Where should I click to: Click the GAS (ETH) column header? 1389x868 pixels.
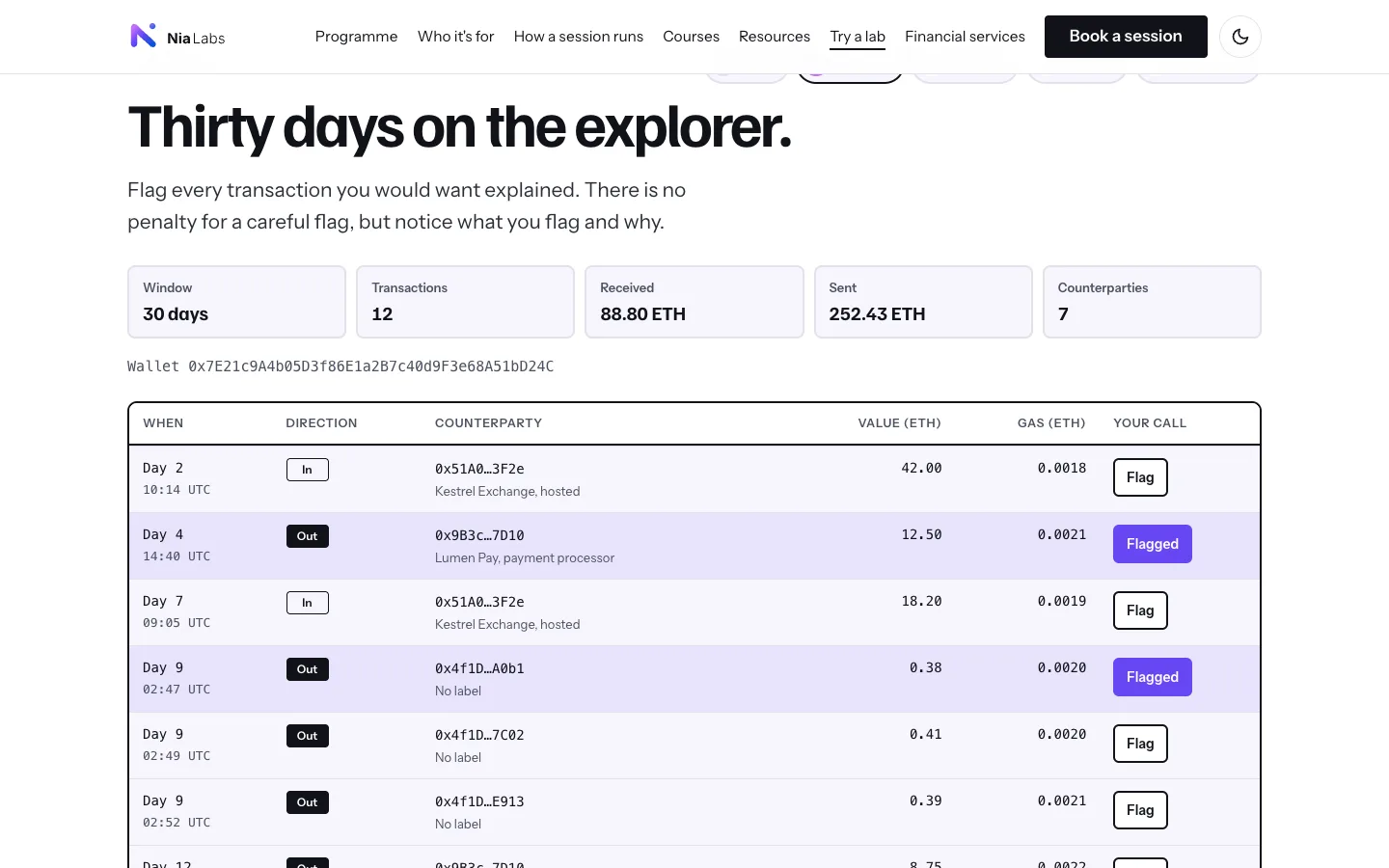(x=1051, y=423)
